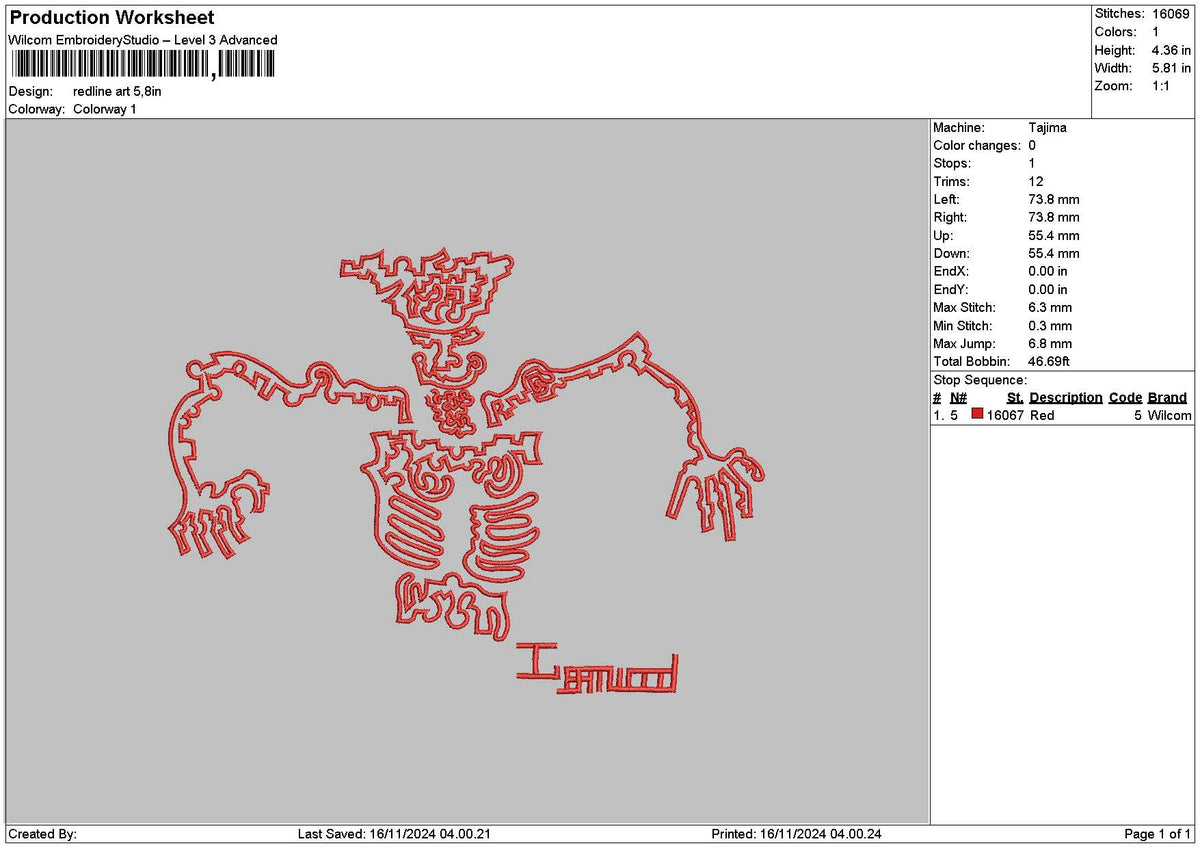
Task: Click the Machine value Tajima
Action: 1047,128
